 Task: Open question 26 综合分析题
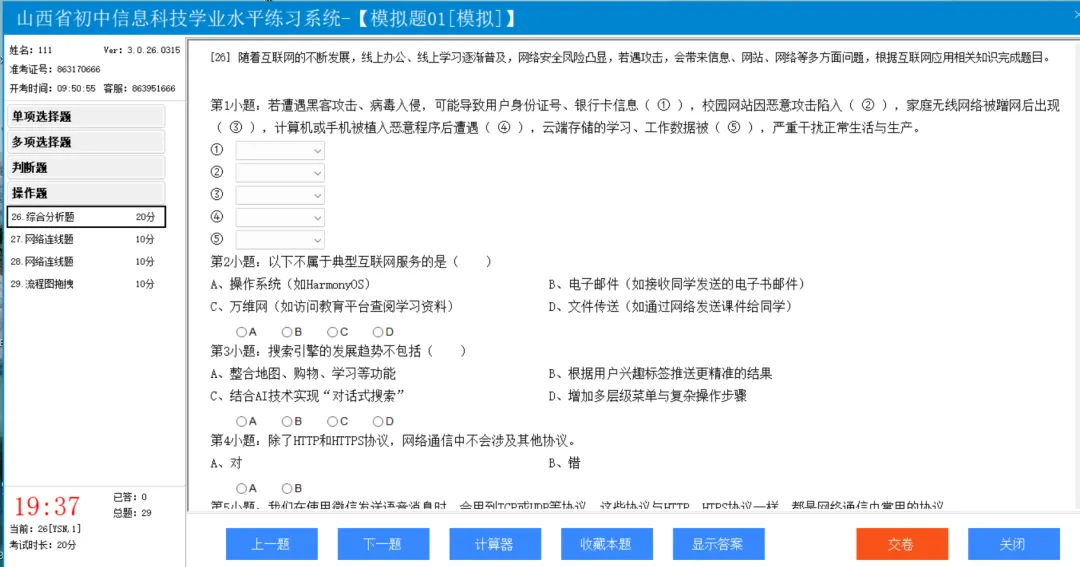tap(86, 216)
